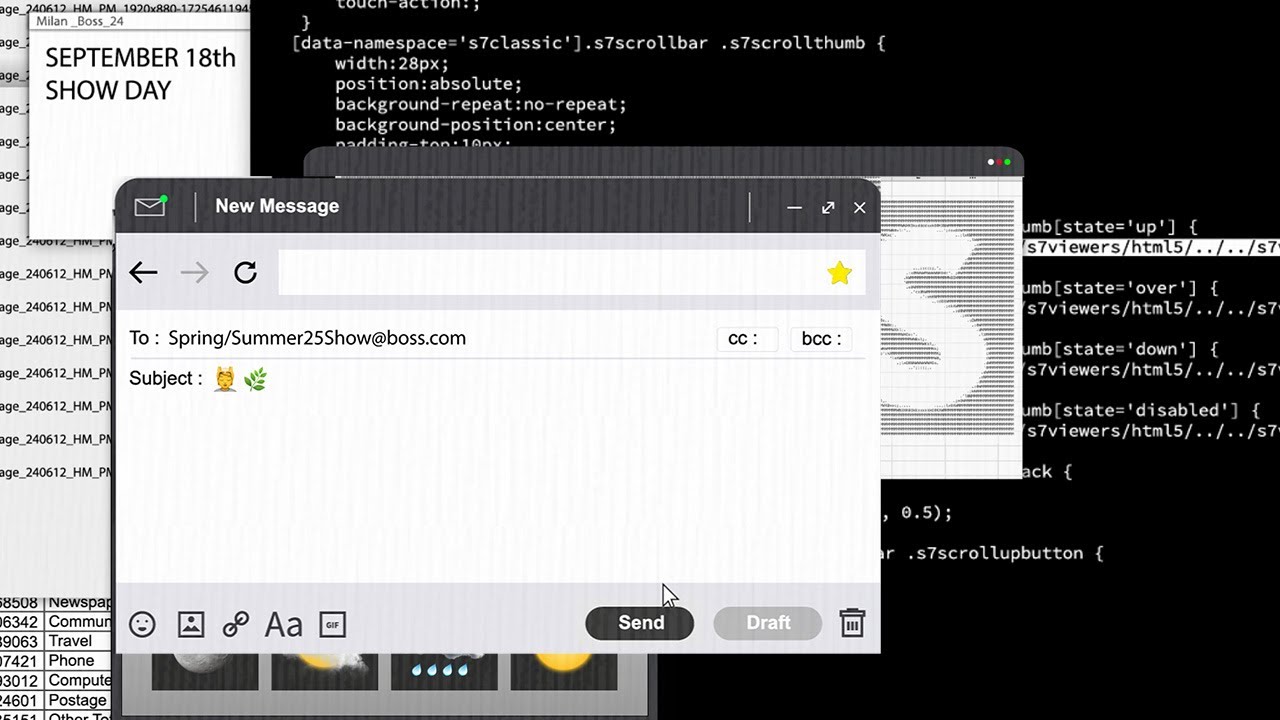
Task: Click the SHOW DAY text
Action: click(x=108, y=90)
